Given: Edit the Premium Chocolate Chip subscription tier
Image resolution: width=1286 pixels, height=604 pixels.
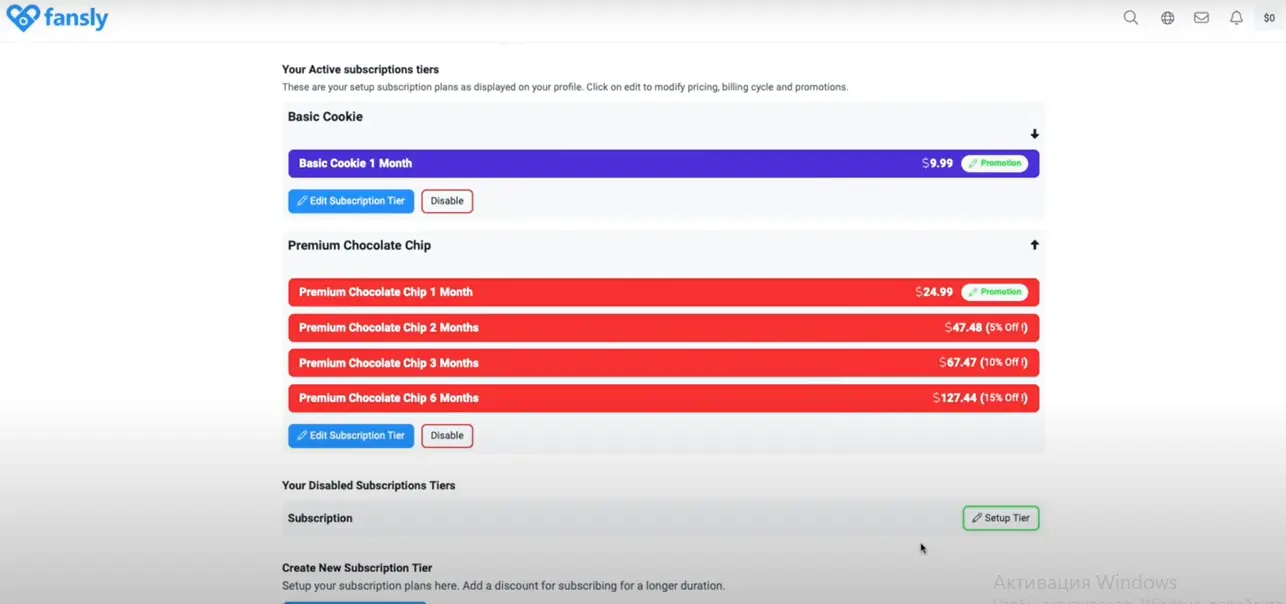Looking at the screenshot, I should pos(351,436).
